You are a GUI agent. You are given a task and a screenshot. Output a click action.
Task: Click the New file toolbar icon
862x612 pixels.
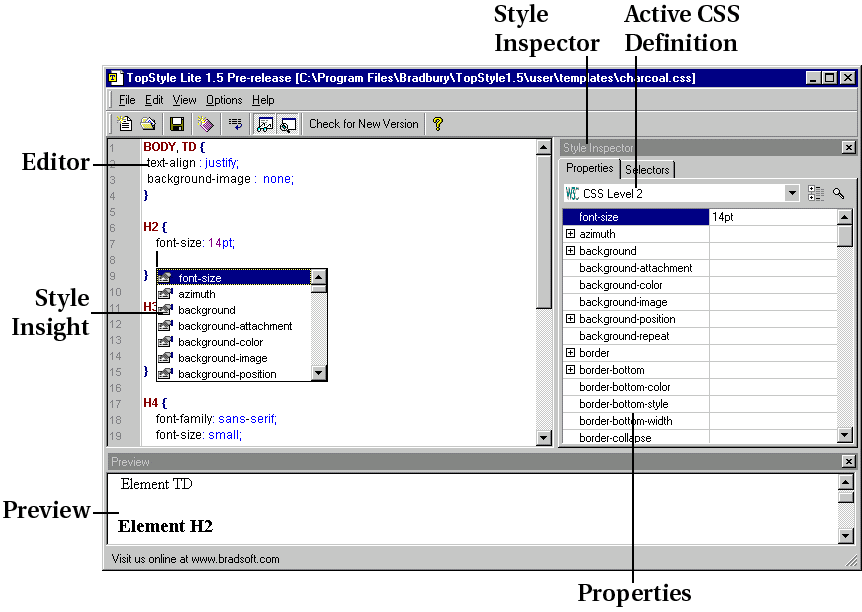(x=126, y=124)
